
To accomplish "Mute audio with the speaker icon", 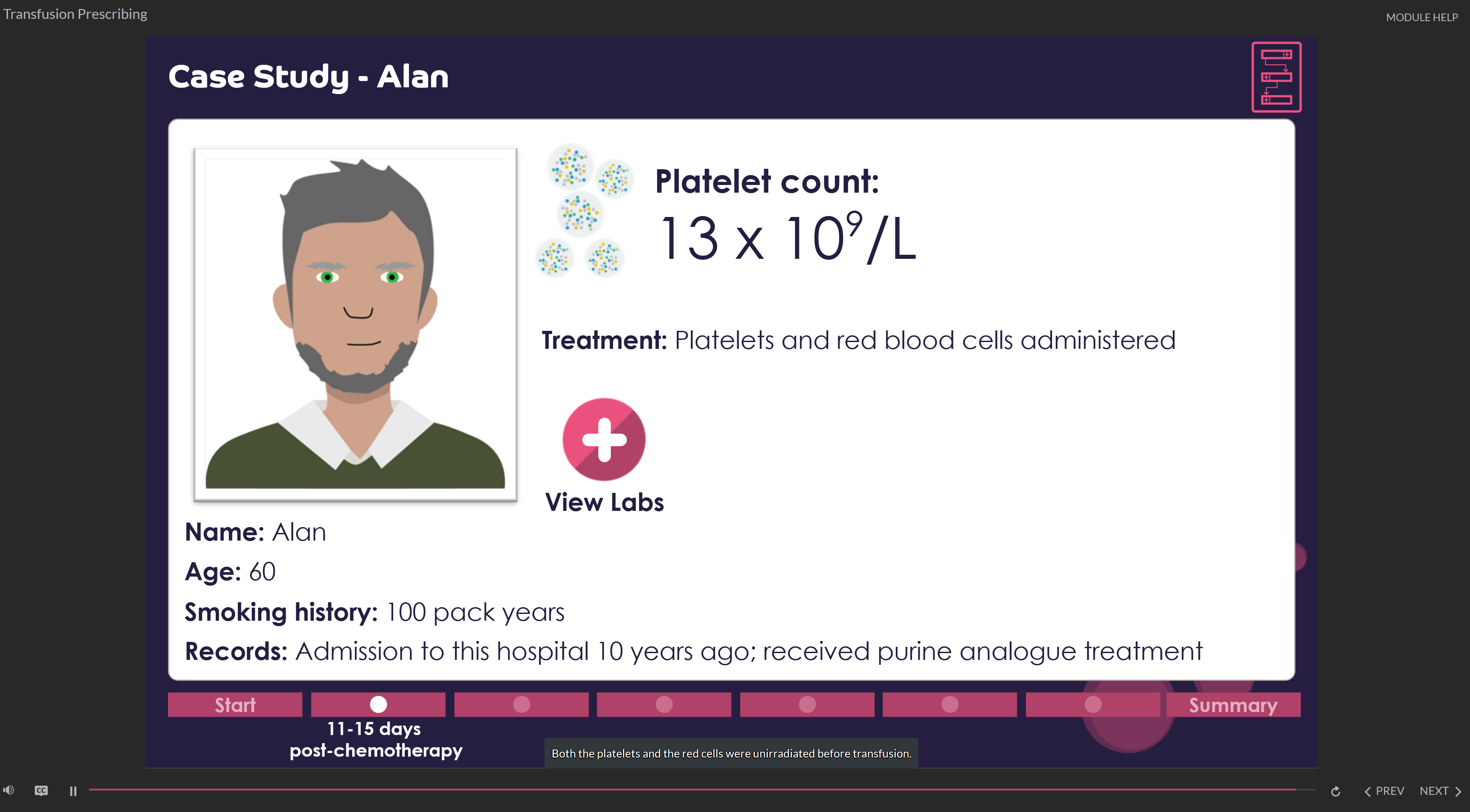I will coord(9,790).
